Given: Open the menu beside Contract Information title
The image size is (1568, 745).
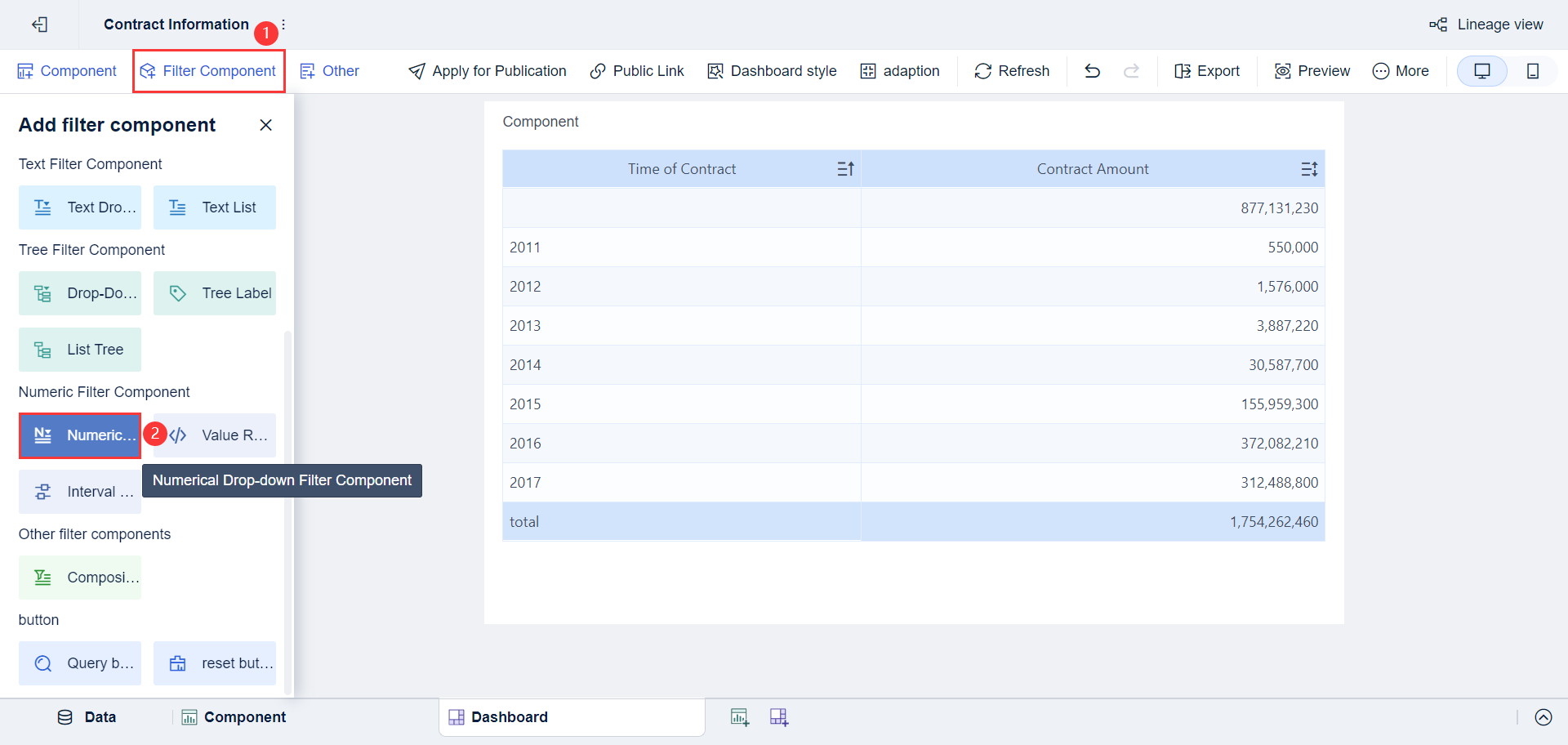Looking at the screenshot, I should pos(283,25).
